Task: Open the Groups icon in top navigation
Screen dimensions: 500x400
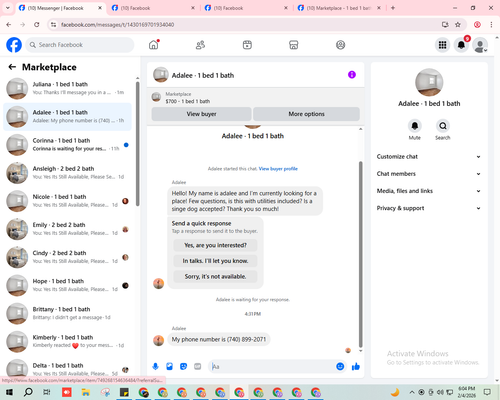Action: point(340,45)
